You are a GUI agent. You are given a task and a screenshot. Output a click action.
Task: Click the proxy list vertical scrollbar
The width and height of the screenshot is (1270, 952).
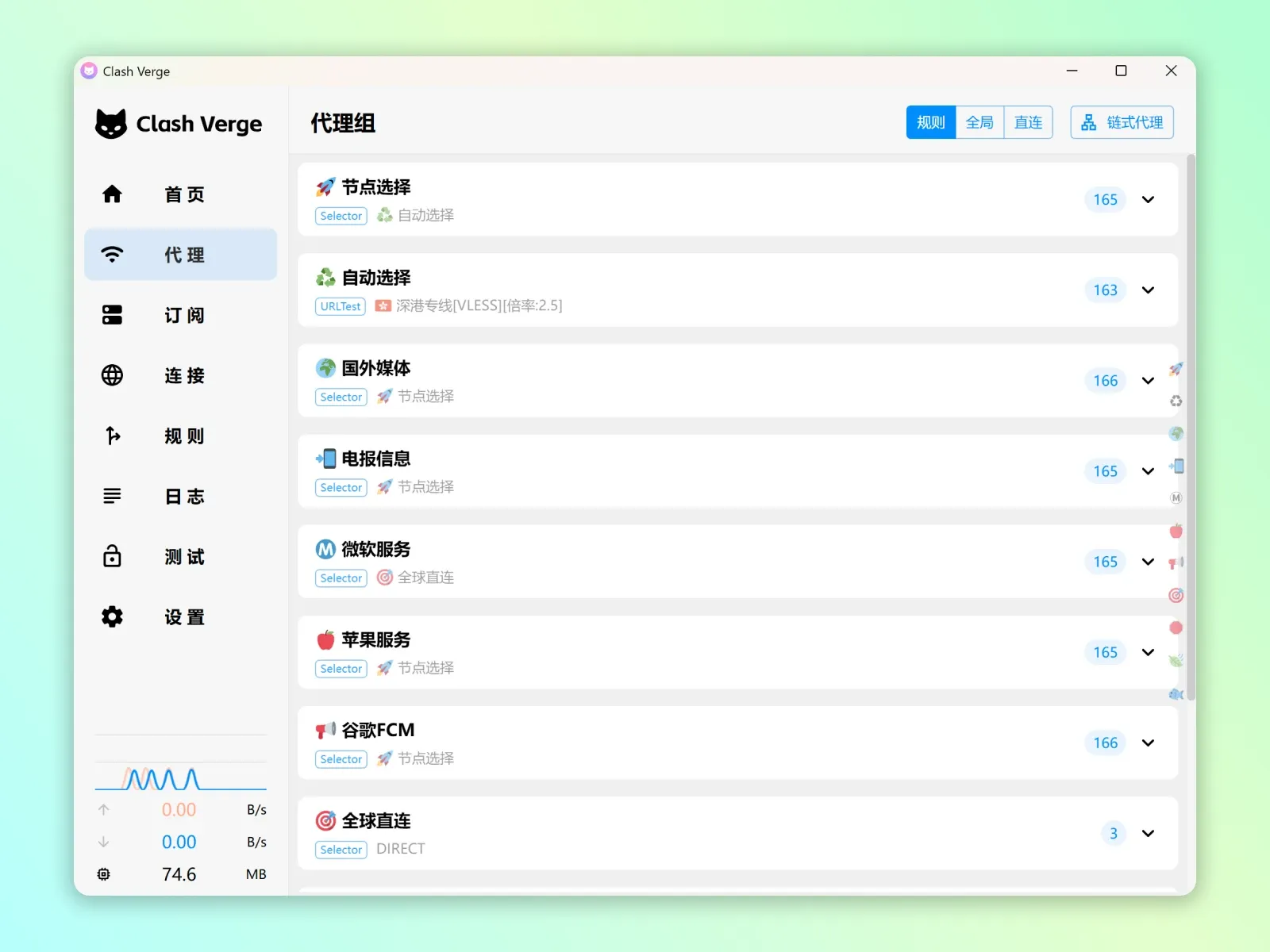coord(1191,428)
